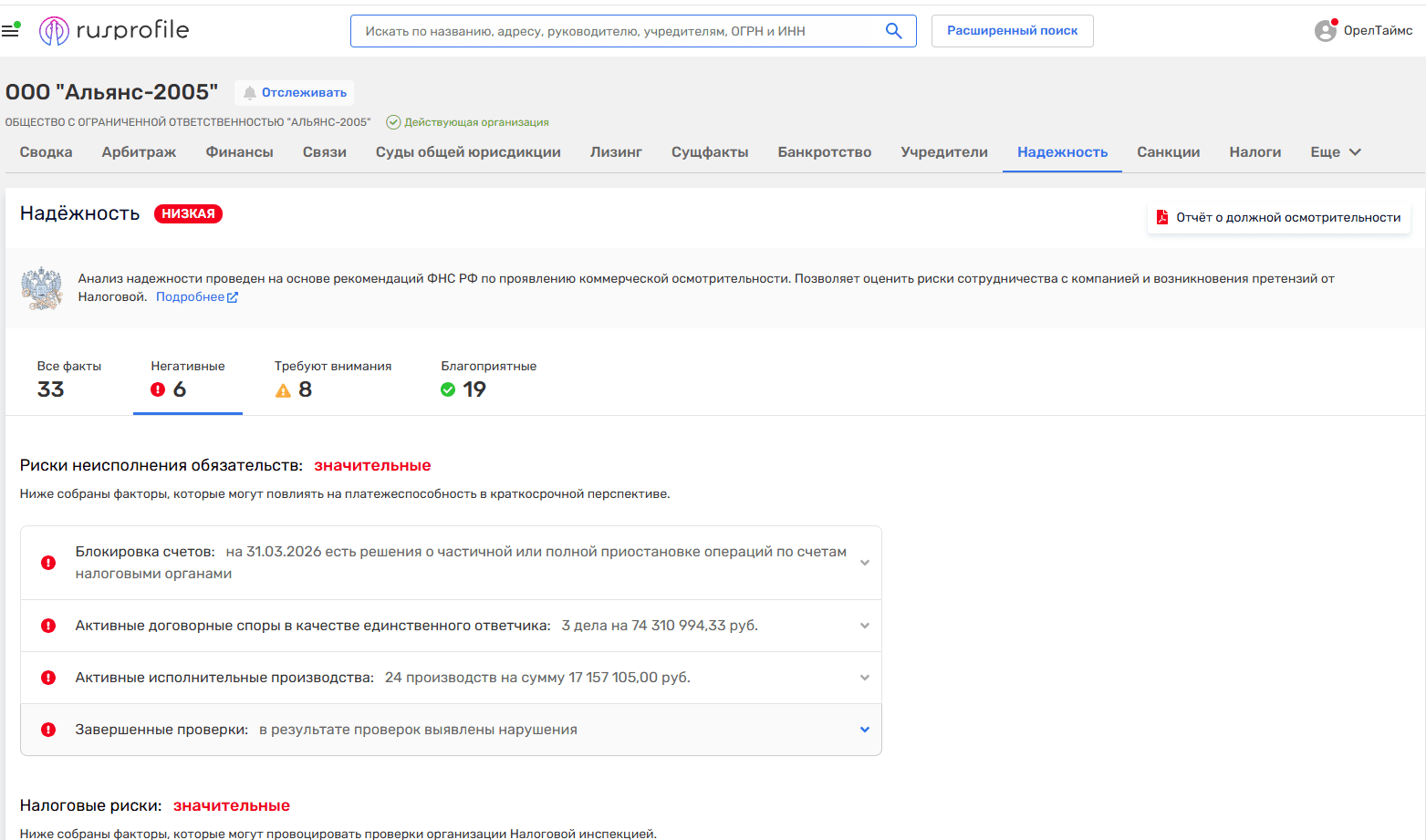
Task: Toggle Отслеживать company tracking
Action: coord(294,93)
